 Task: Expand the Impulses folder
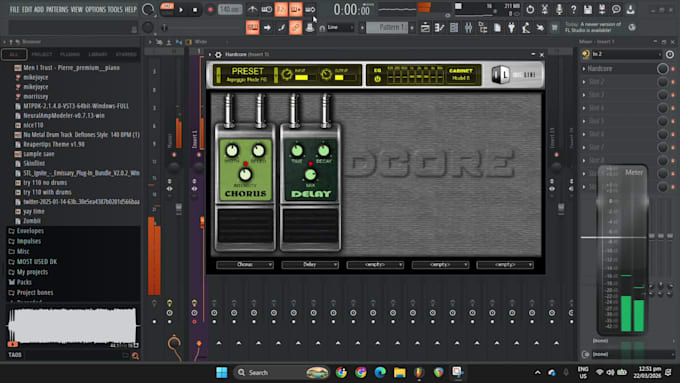(x=29, y=241)
